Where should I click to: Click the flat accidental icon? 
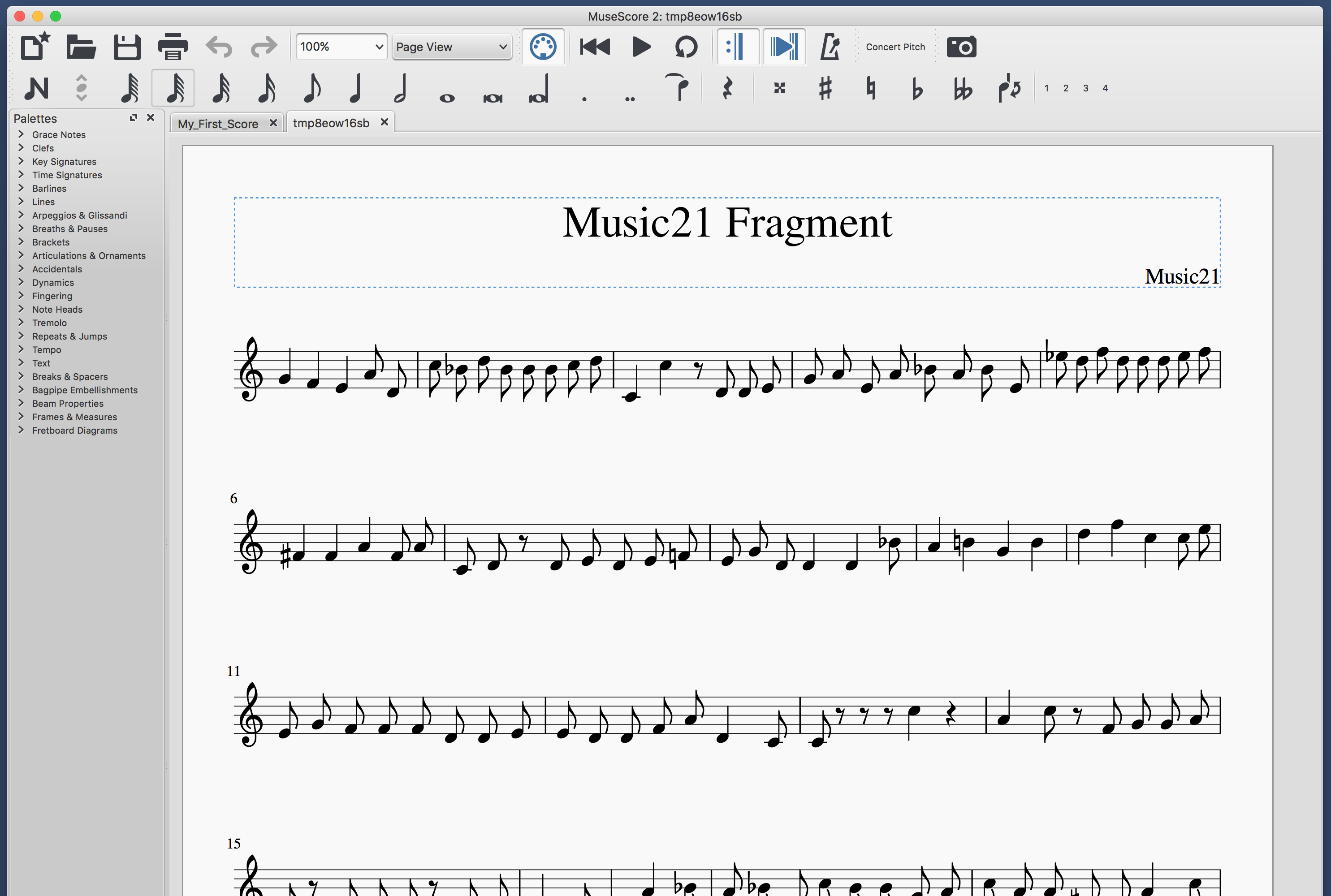pyautogui.click(x=916, y=89)
